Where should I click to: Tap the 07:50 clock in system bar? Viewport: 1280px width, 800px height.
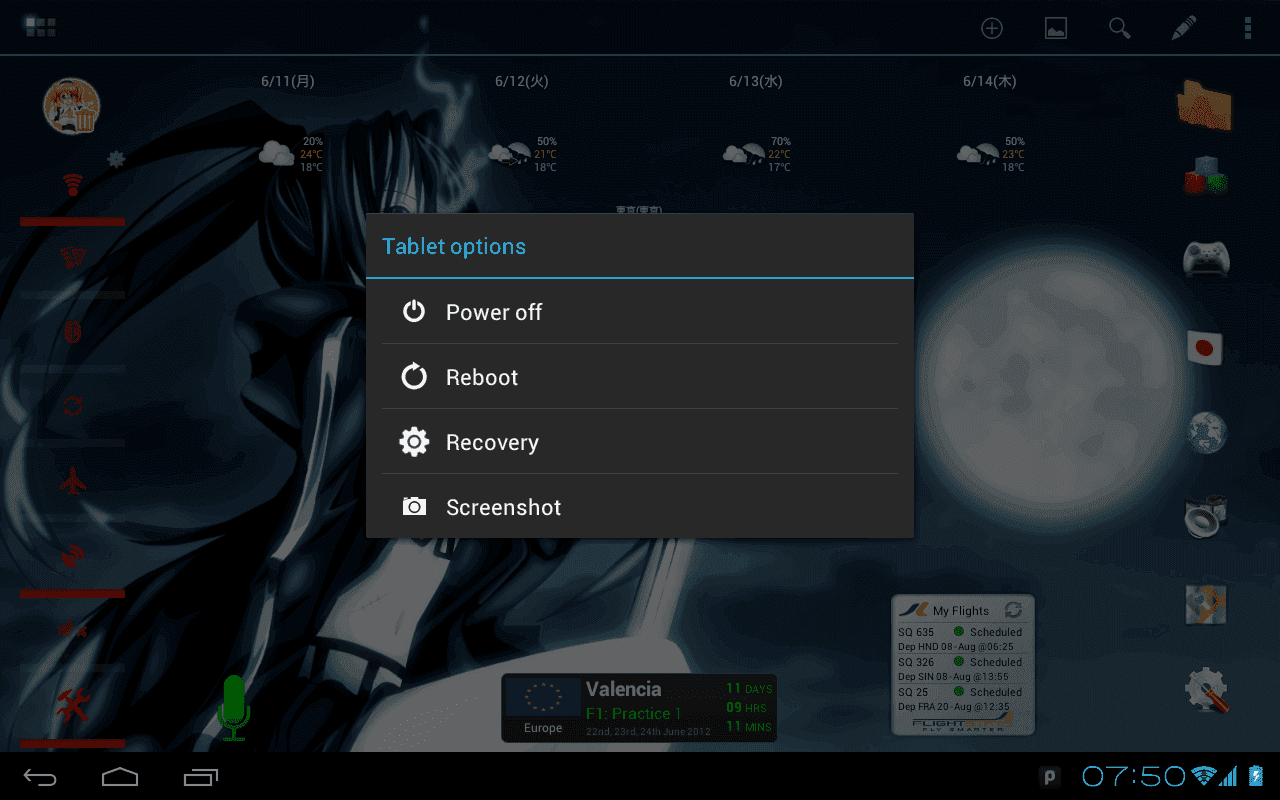(x=1134, y=776)
